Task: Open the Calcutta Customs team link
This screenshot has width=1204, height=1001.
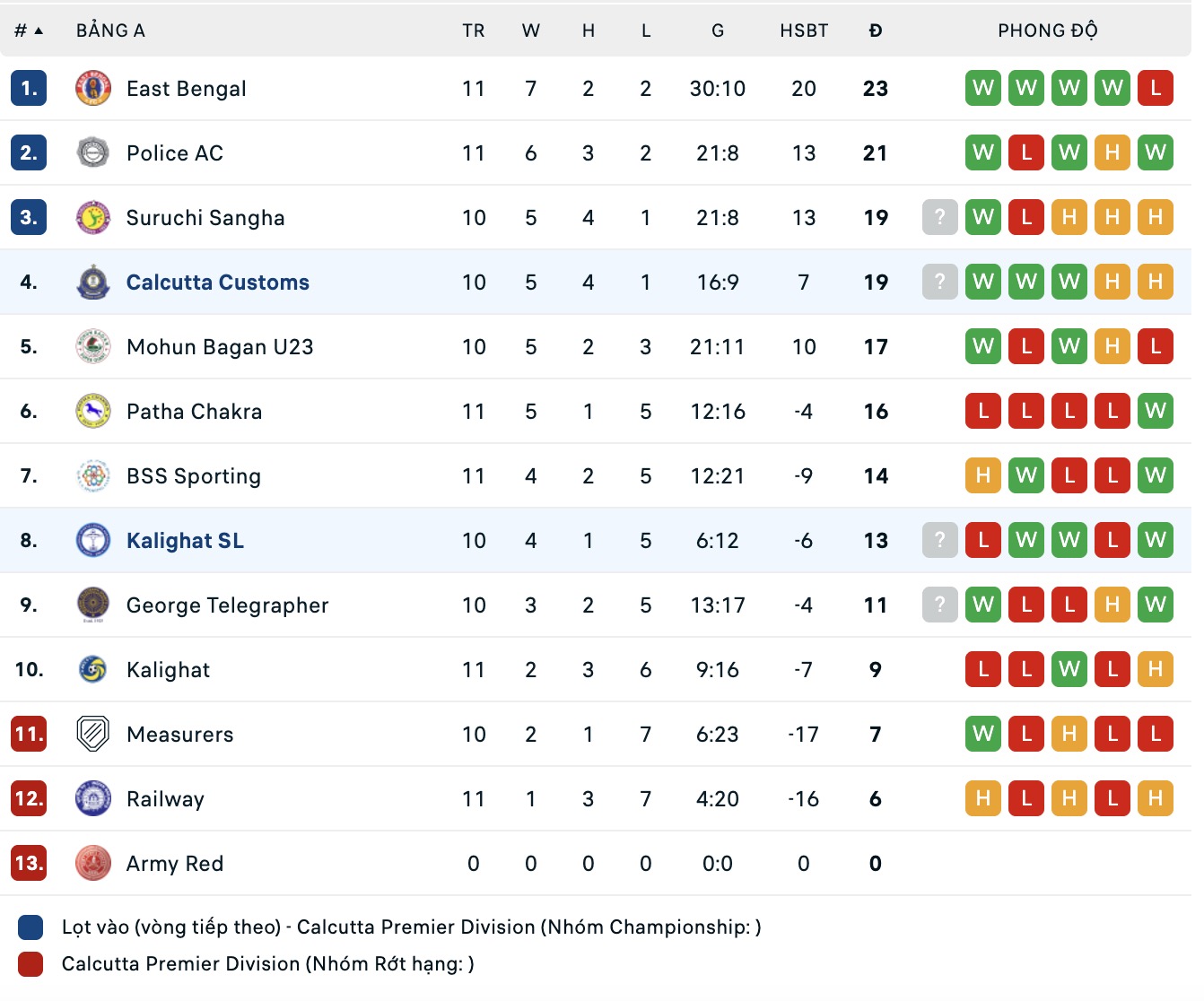Action: tap(218, 283)
